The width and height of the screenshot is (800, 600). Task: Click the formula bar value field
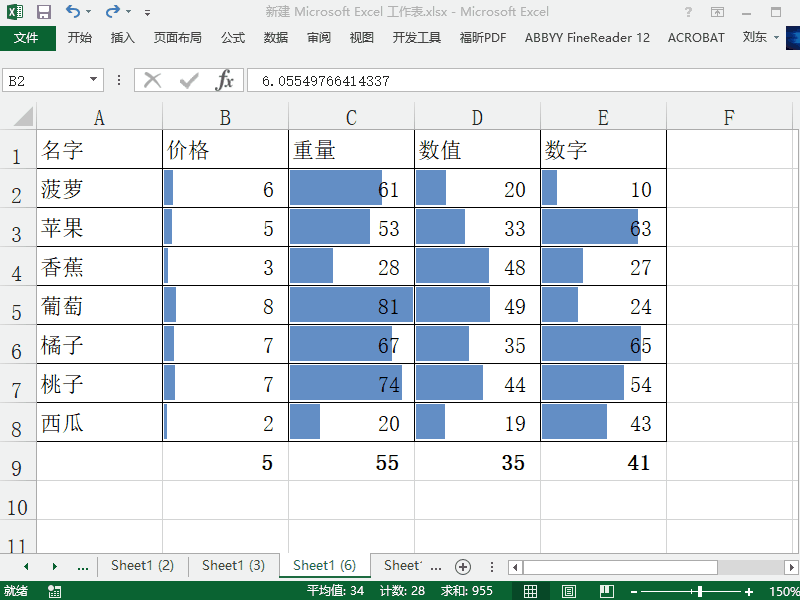[x=523, y=81]
